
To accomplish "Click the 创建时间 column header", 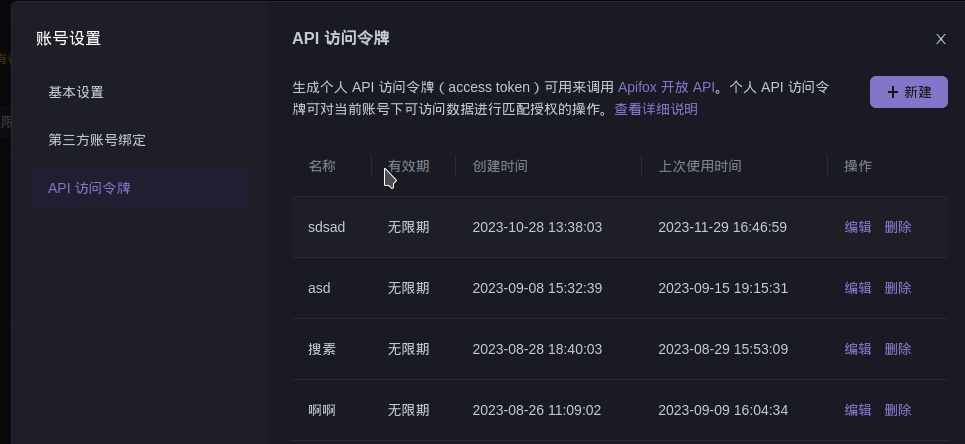I will coord(500,166).
